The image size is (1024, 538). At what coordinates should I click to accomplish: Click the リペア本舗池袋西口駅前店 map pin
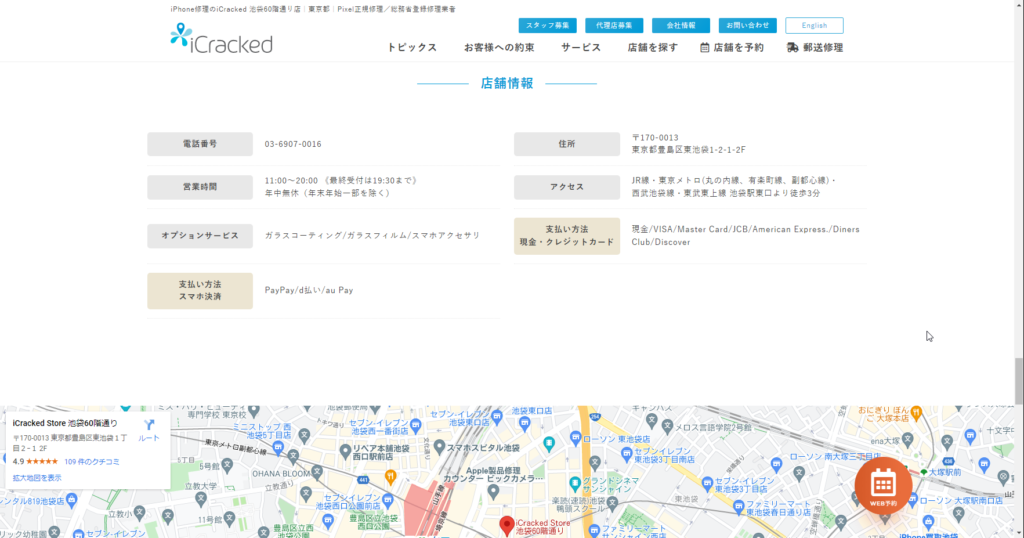[345, 451]
